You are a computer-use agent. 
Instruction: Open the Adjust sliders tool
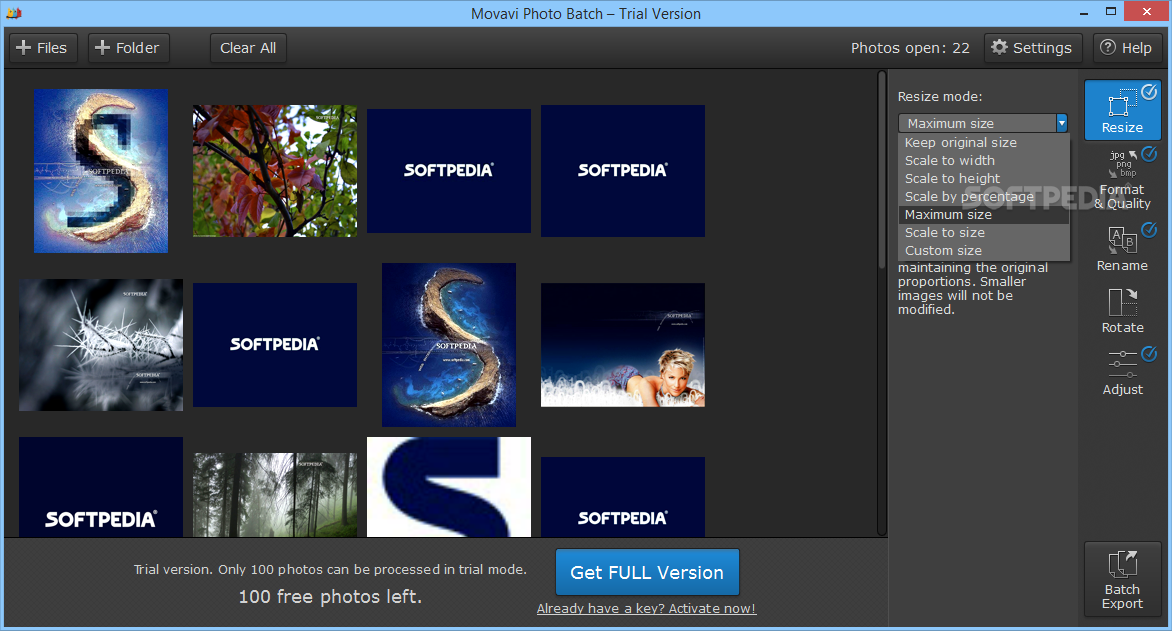click(x=1122, y=372)
